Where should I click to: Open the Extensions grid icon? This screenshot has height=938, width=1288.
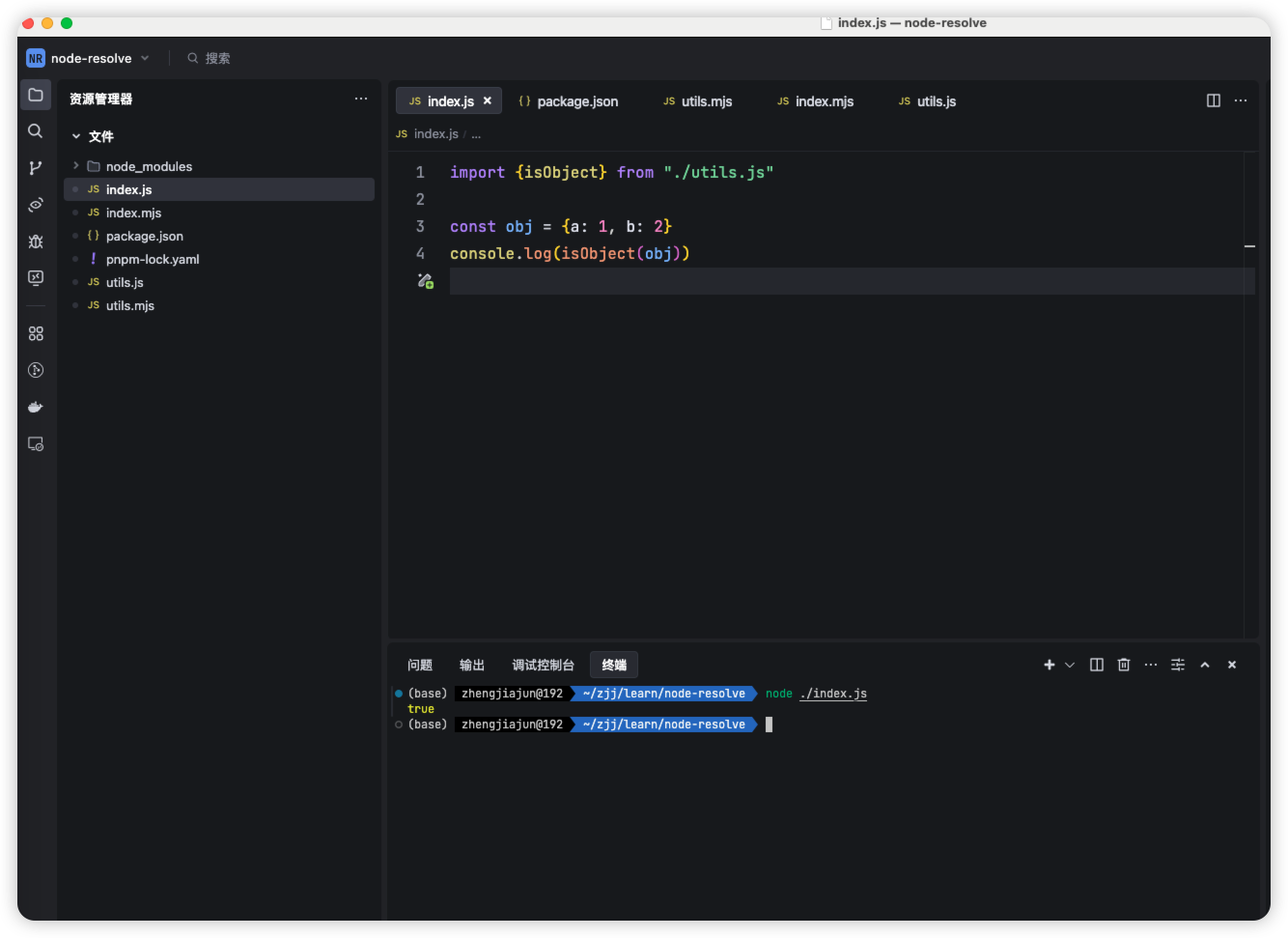36,333
